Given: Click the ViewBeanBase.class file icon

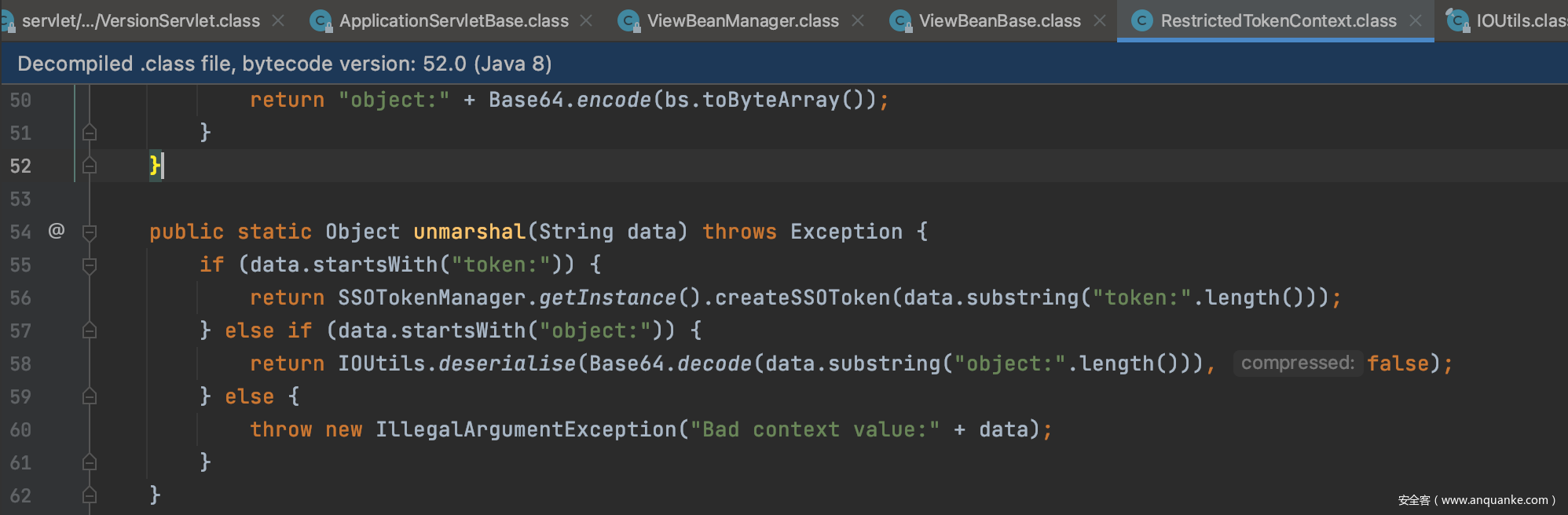Looking at the screenshot, I should point(900,20).
